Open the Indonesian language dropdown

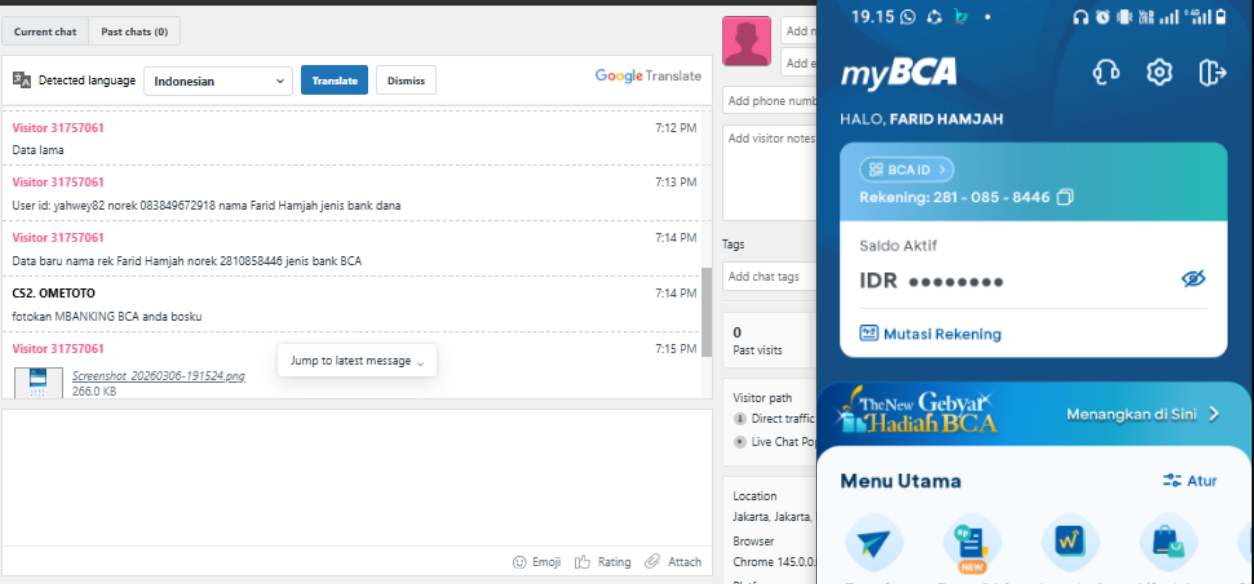pyautogui.click(x=218, y=81)
